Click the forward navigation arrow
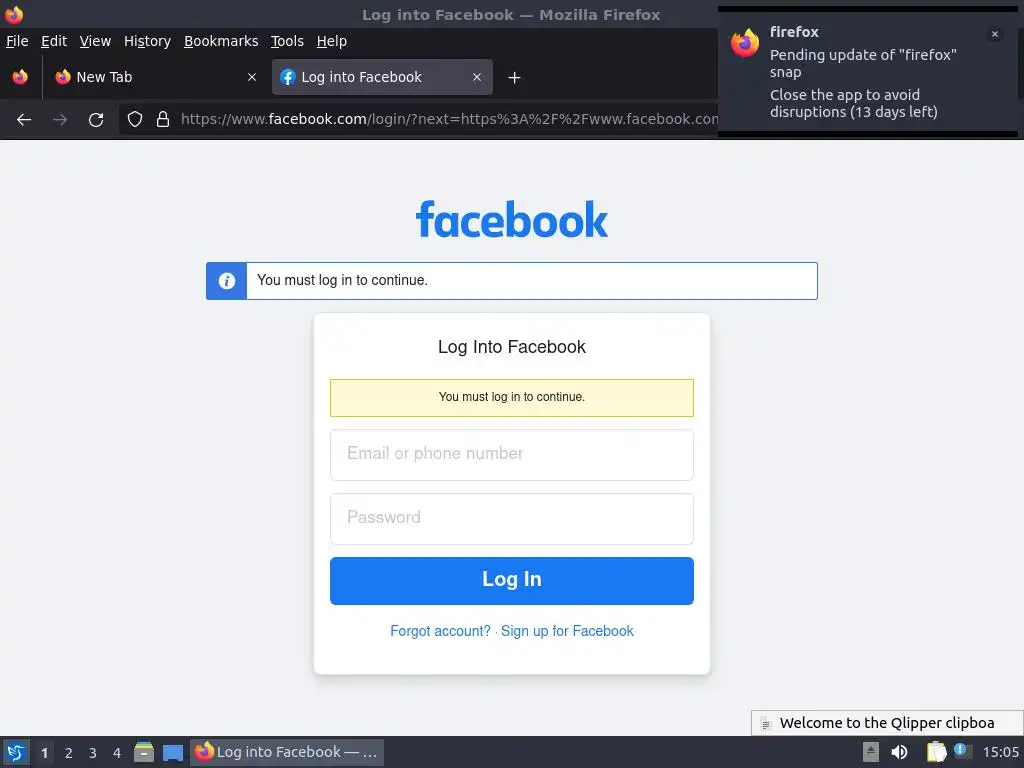 60,120
